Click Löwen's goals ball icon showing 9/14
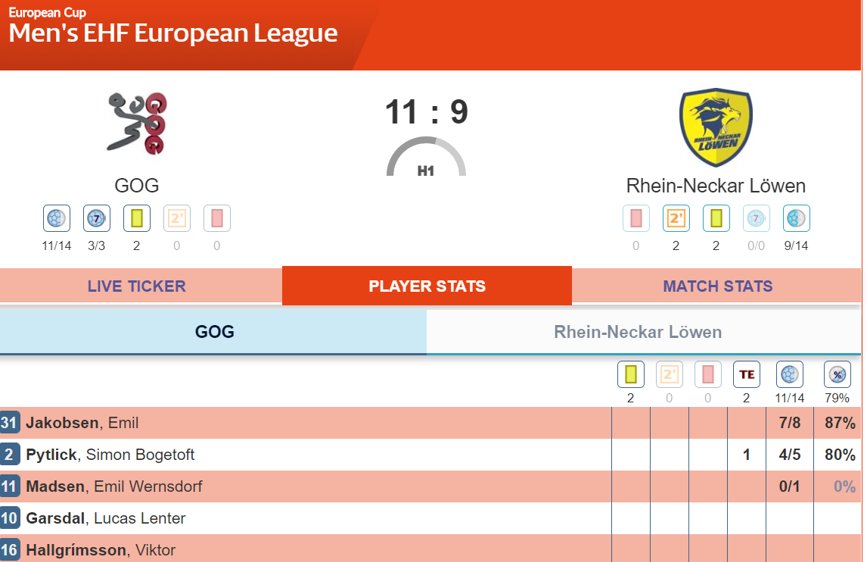867x562 pixels. (x=796, y=218)
